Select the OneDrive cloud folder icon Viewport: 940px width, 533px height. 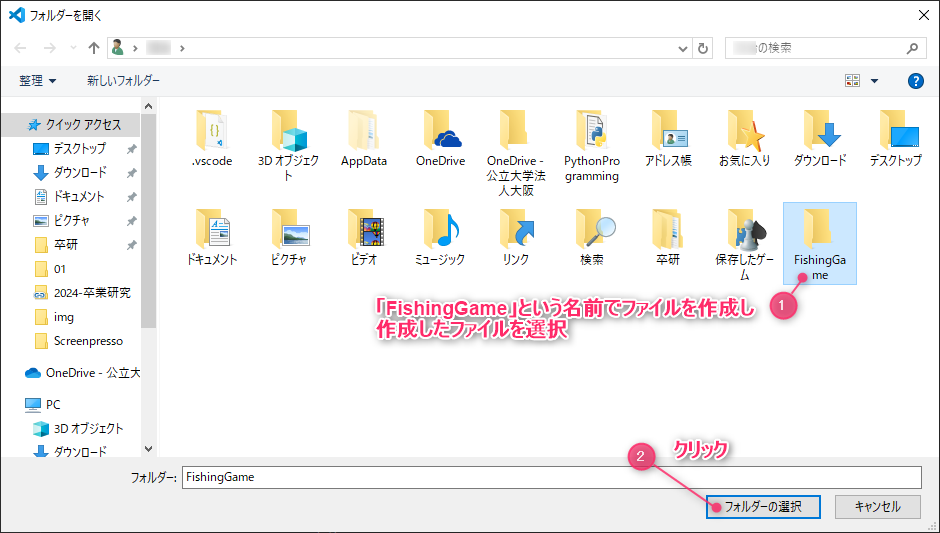click(x=440, y=130)
